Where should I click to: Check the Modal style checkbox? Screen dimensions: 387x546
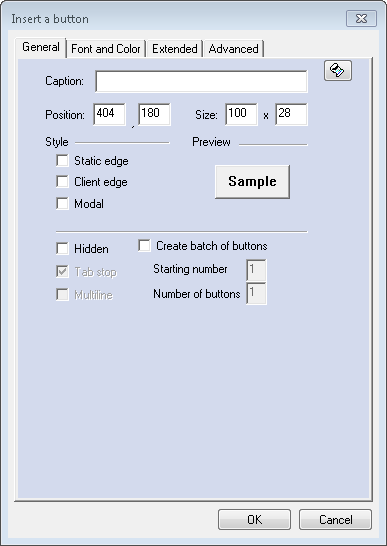point(62,204)
